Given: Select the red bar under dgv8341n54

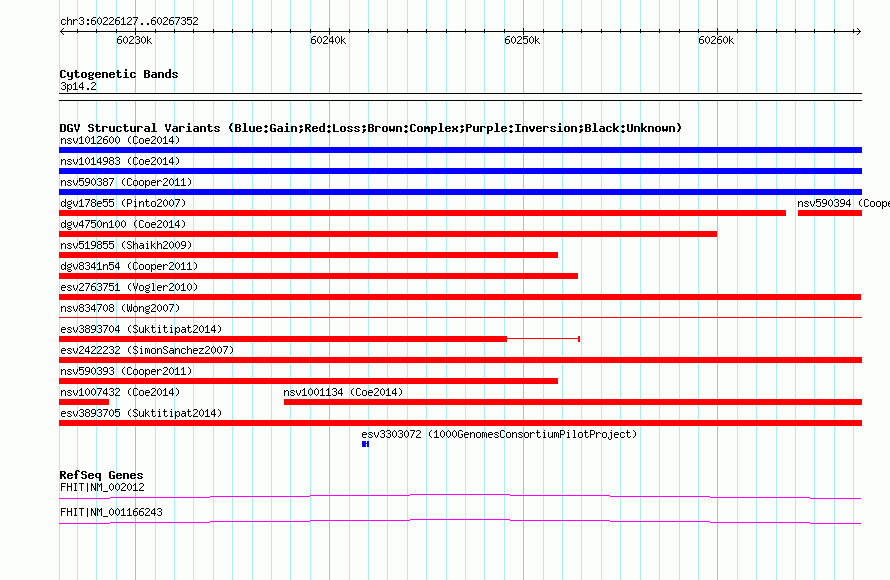Looking at the screenshot, I should (x=318, y=276).
